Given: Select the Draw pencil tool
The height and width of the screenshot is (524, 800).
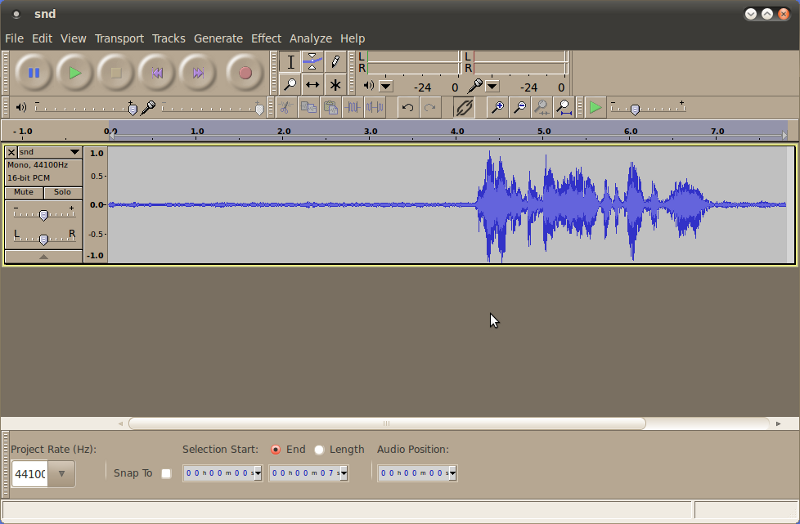Looking at the screenshot, I should coord(335,62).
